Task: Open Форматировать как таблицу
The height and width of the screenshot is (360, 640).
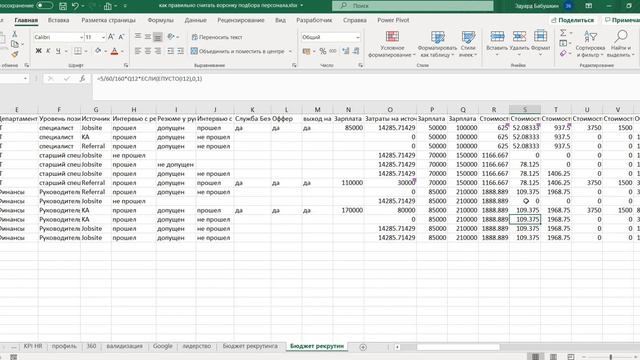Action: click(x=438, y=44)
